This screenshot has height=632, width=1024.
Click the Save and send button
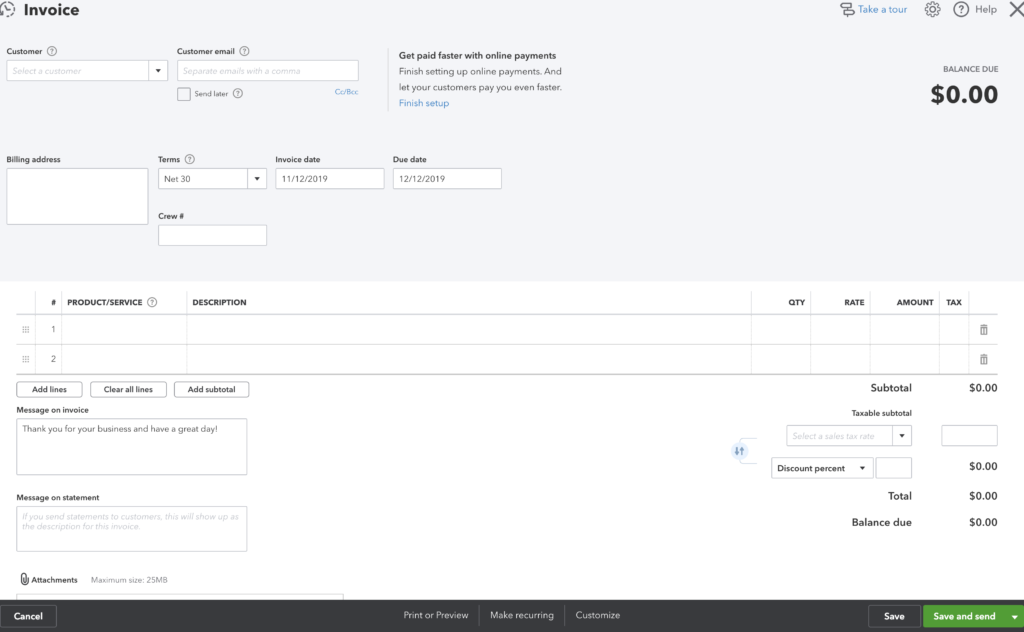pyautogui.click(x=964, y=616)
